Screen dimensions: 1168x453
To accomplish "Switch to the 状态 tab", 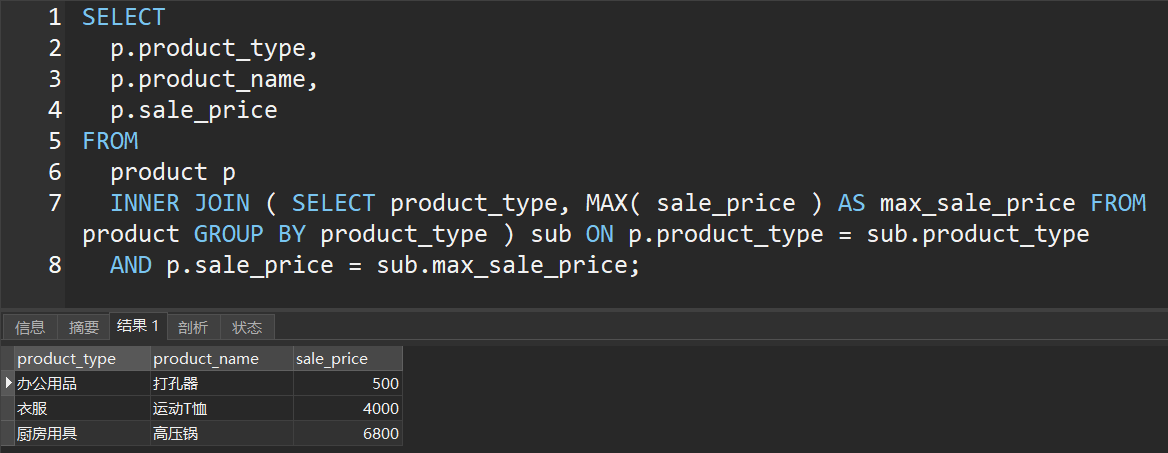I will pyautogui.click(x=247, y=327).
